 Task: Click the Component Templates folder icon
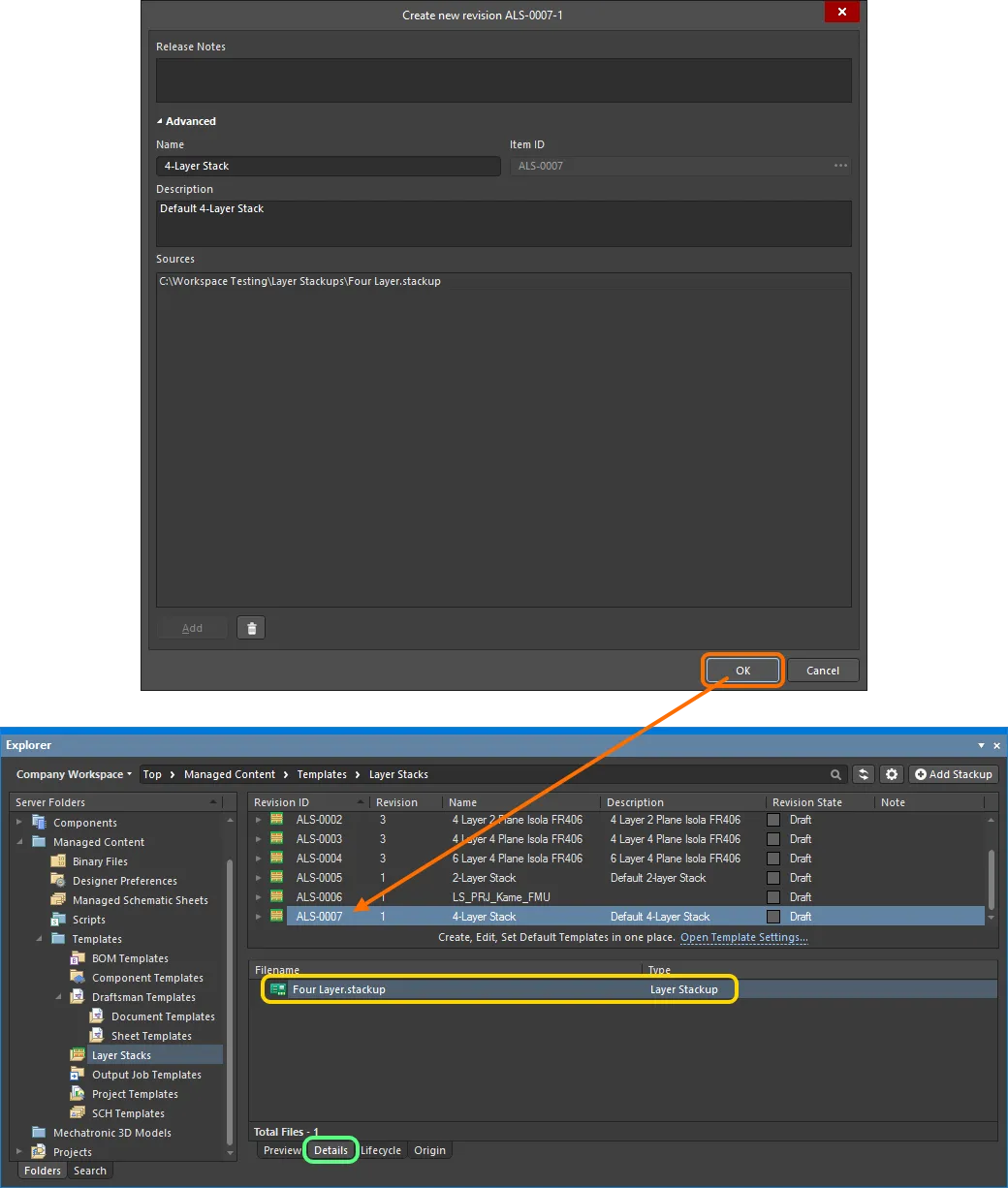click(78, 978)
